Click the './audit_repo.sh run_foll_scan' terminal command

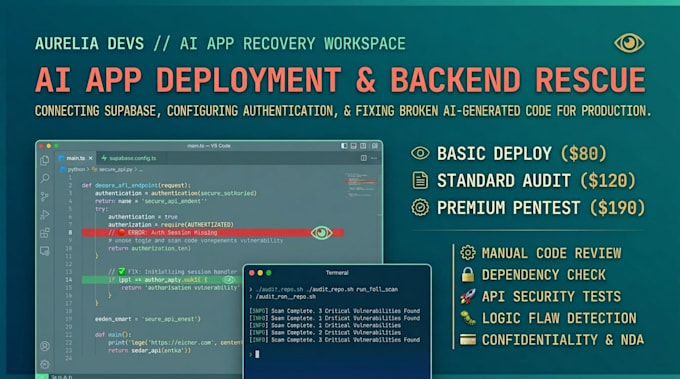[x=353, y=289]
